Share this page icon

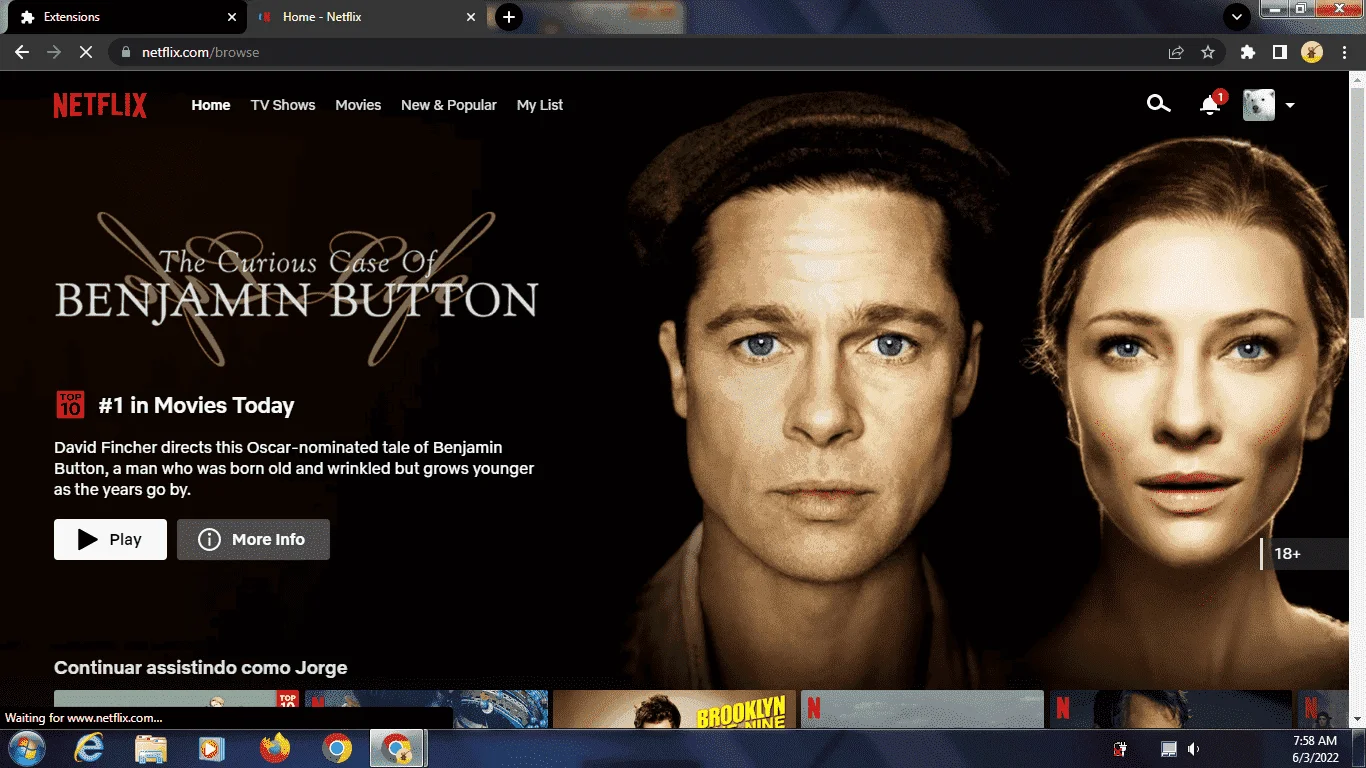(x=1176, y=52)
